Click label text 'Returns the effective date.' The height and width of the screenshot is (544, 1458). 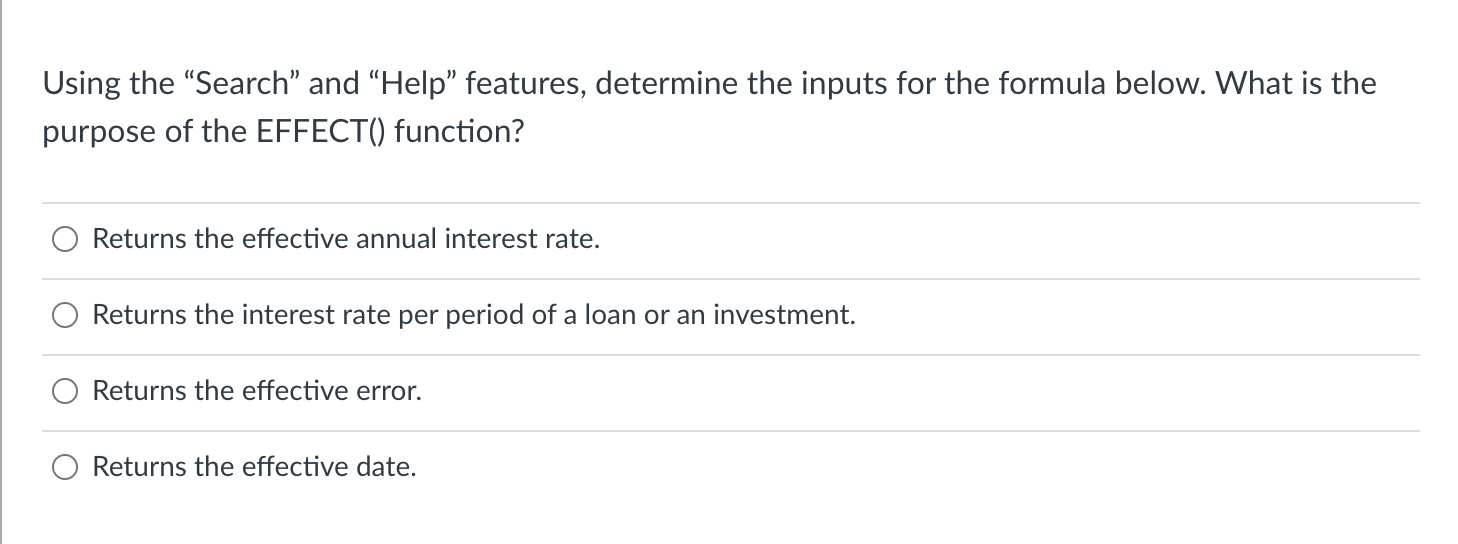point(255,467)
